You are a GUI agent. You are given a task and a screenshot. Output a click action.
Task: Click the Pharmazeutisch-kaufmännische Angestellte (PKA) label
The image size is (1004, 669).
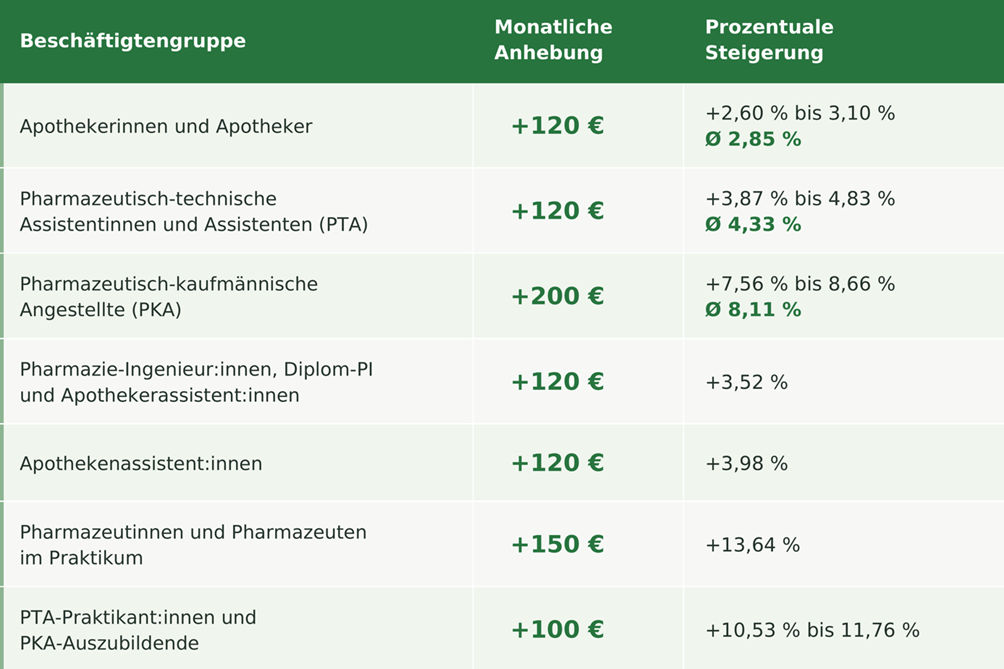tap(168, 296)
